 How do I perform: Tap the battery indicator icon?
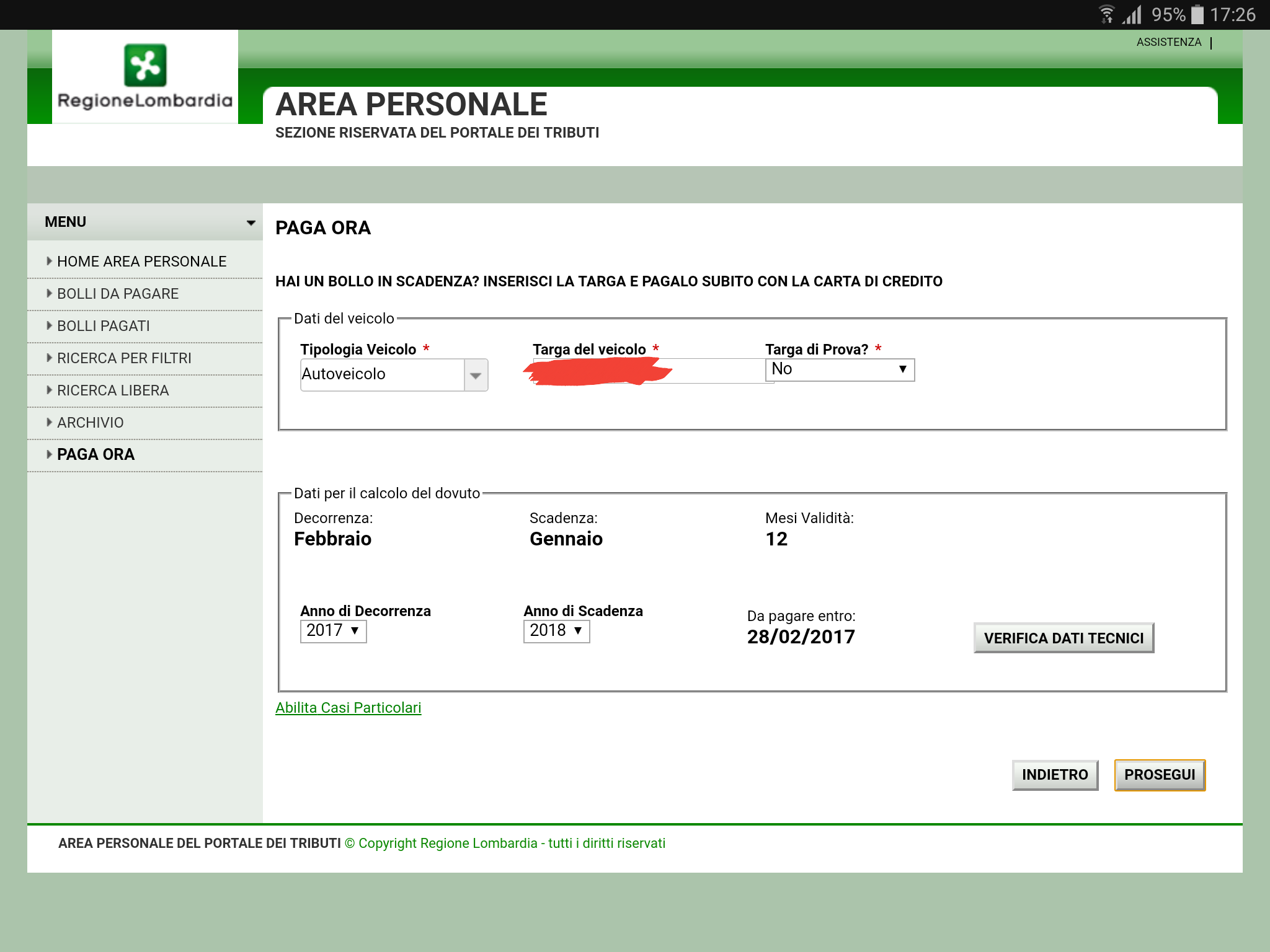coord(1197,14)
